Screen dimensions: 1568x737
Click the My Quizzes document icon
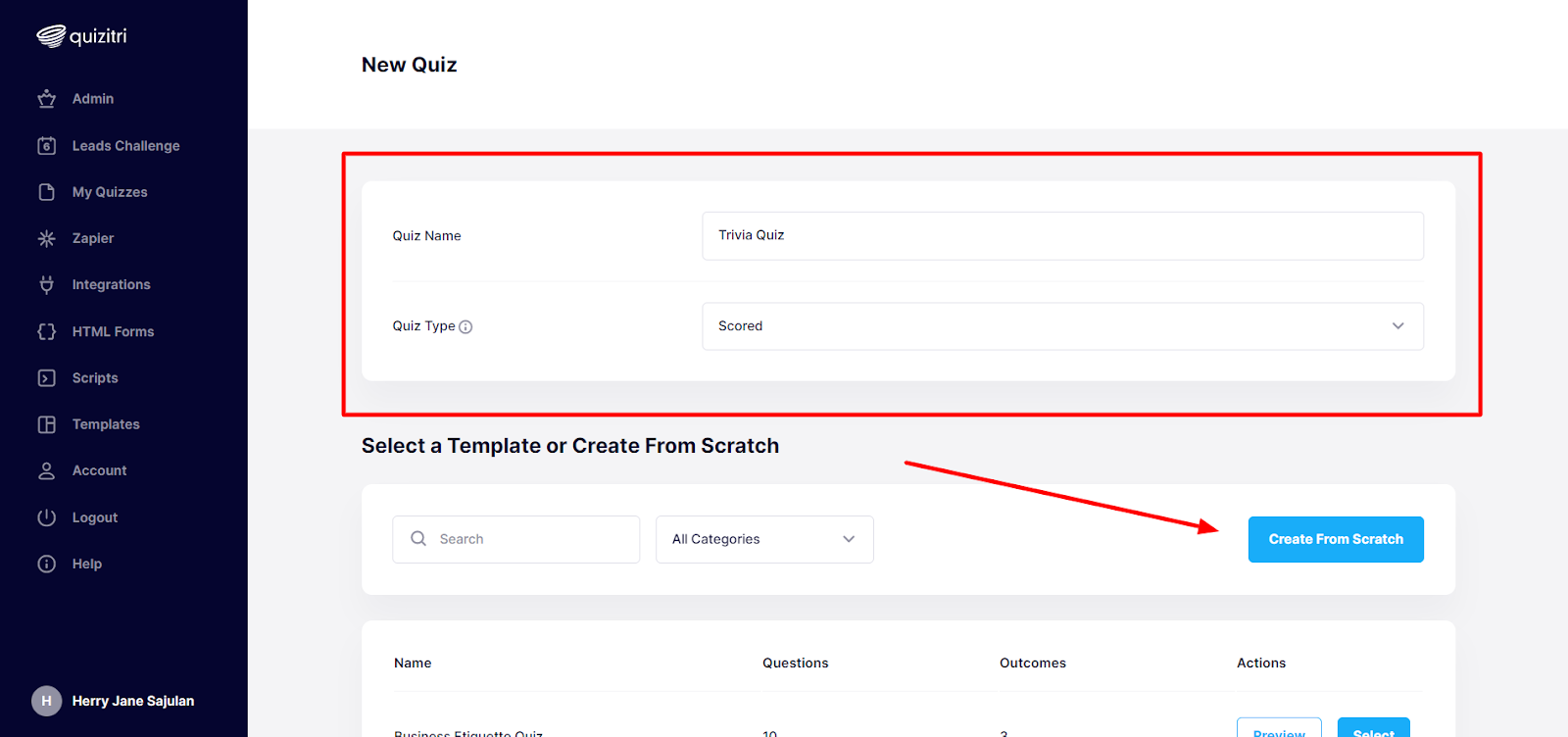[46, 192]
